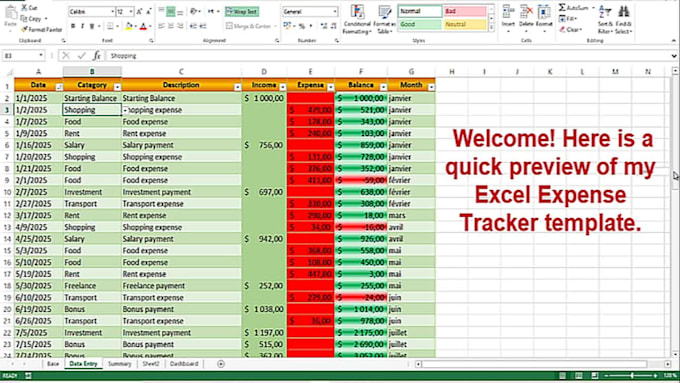Toggle Bottom Align for cell content
Viewport: 680px width, 383px height.
(180, 12)
